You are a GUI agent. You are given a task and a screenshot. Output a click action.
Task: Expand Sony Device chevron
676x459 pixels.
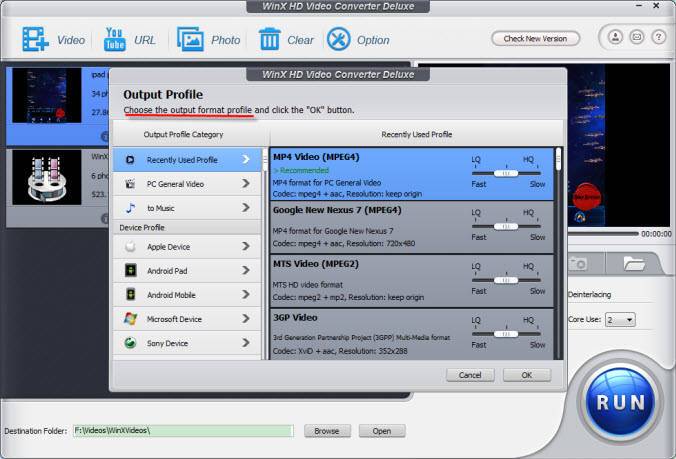pos(246,343)
